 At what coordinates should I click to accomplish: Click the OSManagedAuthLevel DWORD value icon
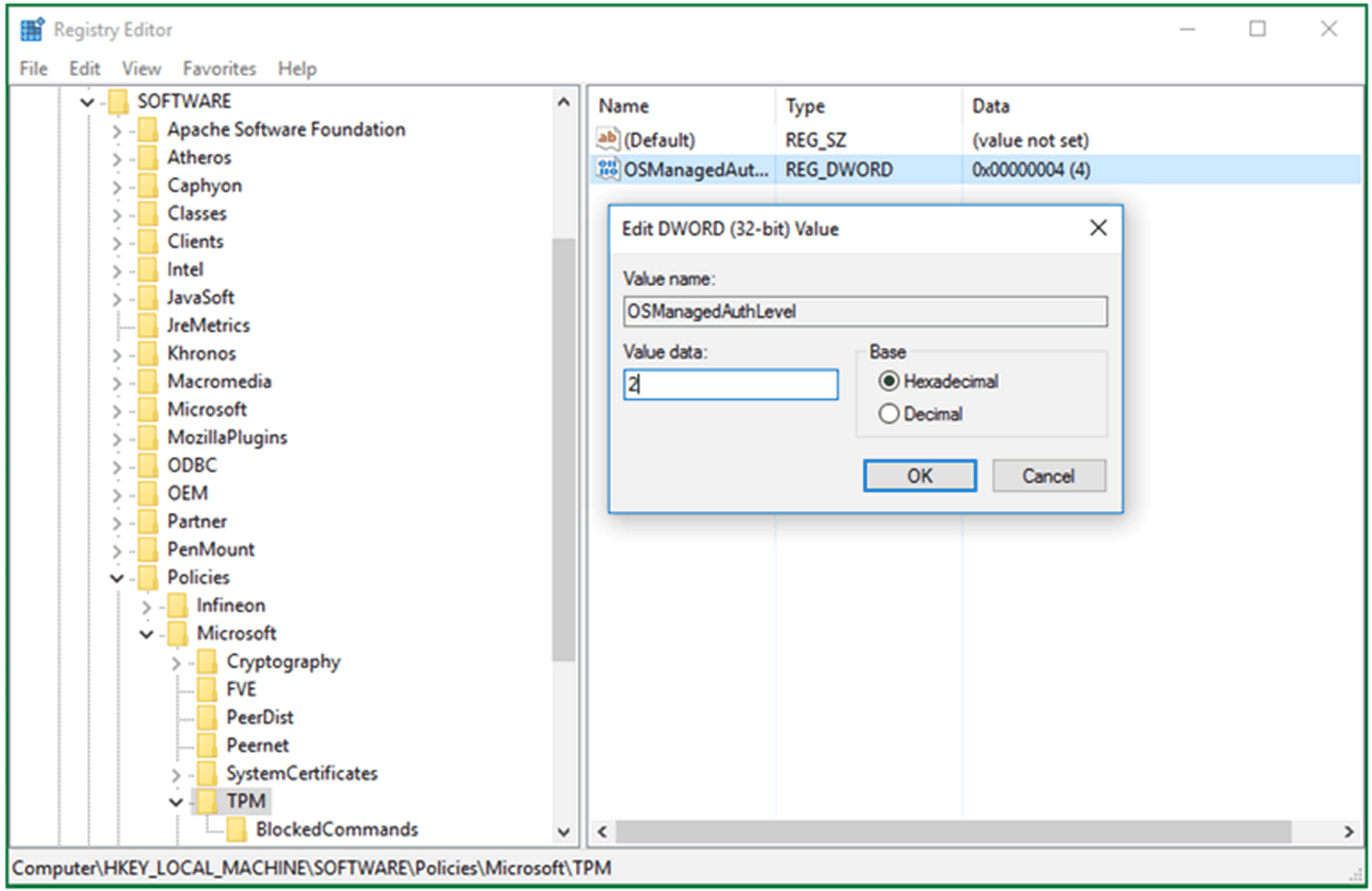(607, 169)
